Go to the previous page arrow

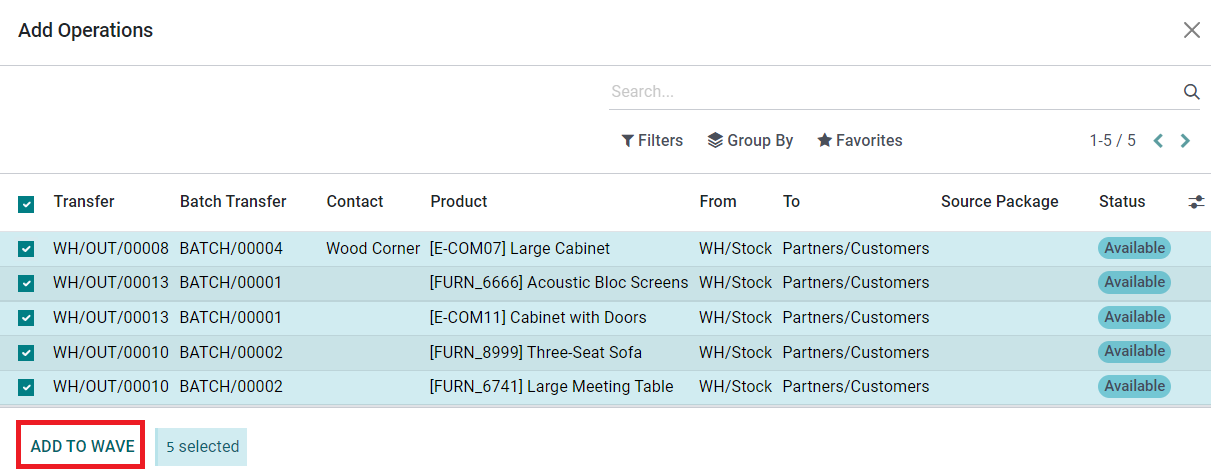[x=1158, y=141]
